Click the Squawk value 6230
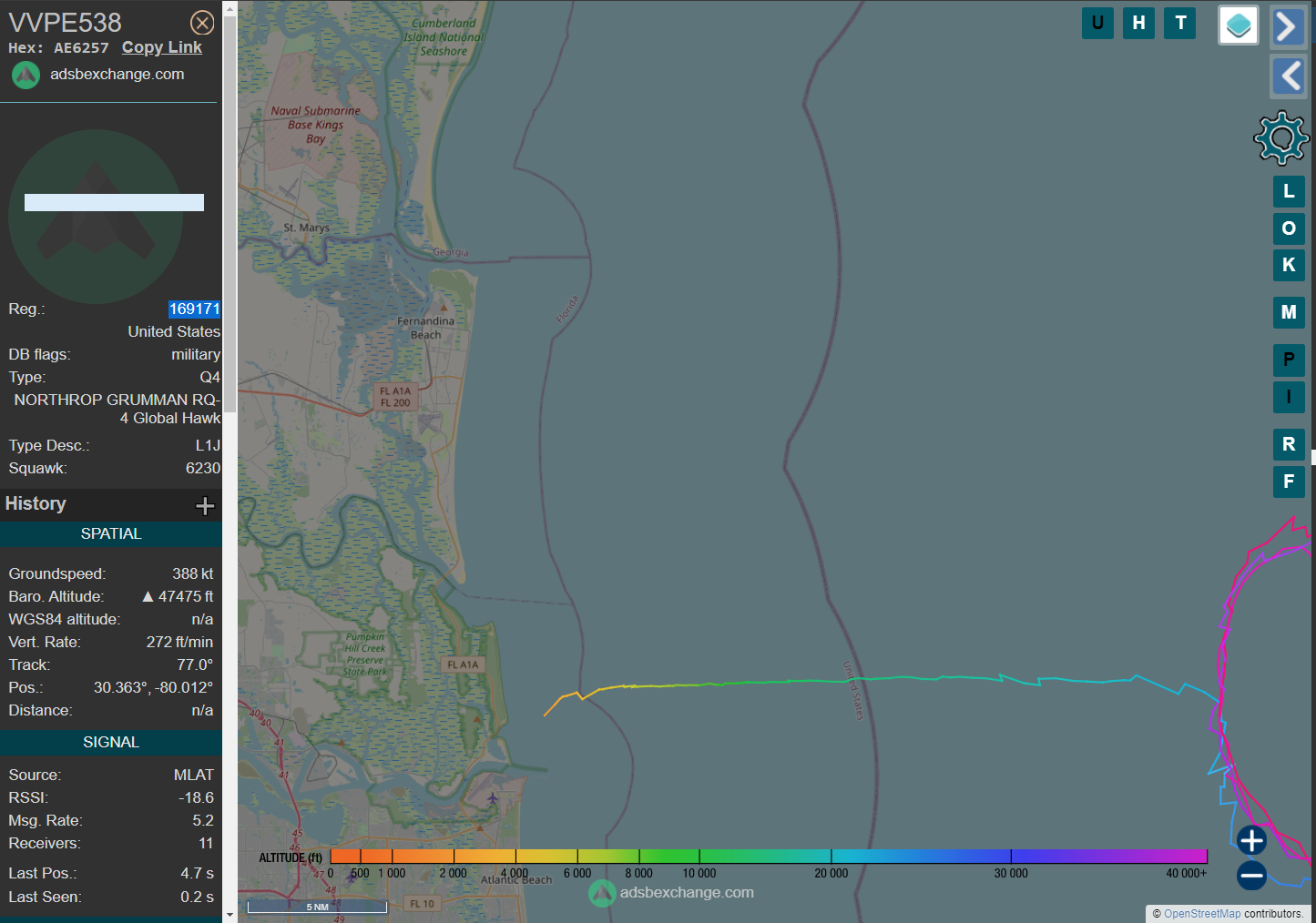The height and width of the screenshot is (923, 1316). [203, 469]
